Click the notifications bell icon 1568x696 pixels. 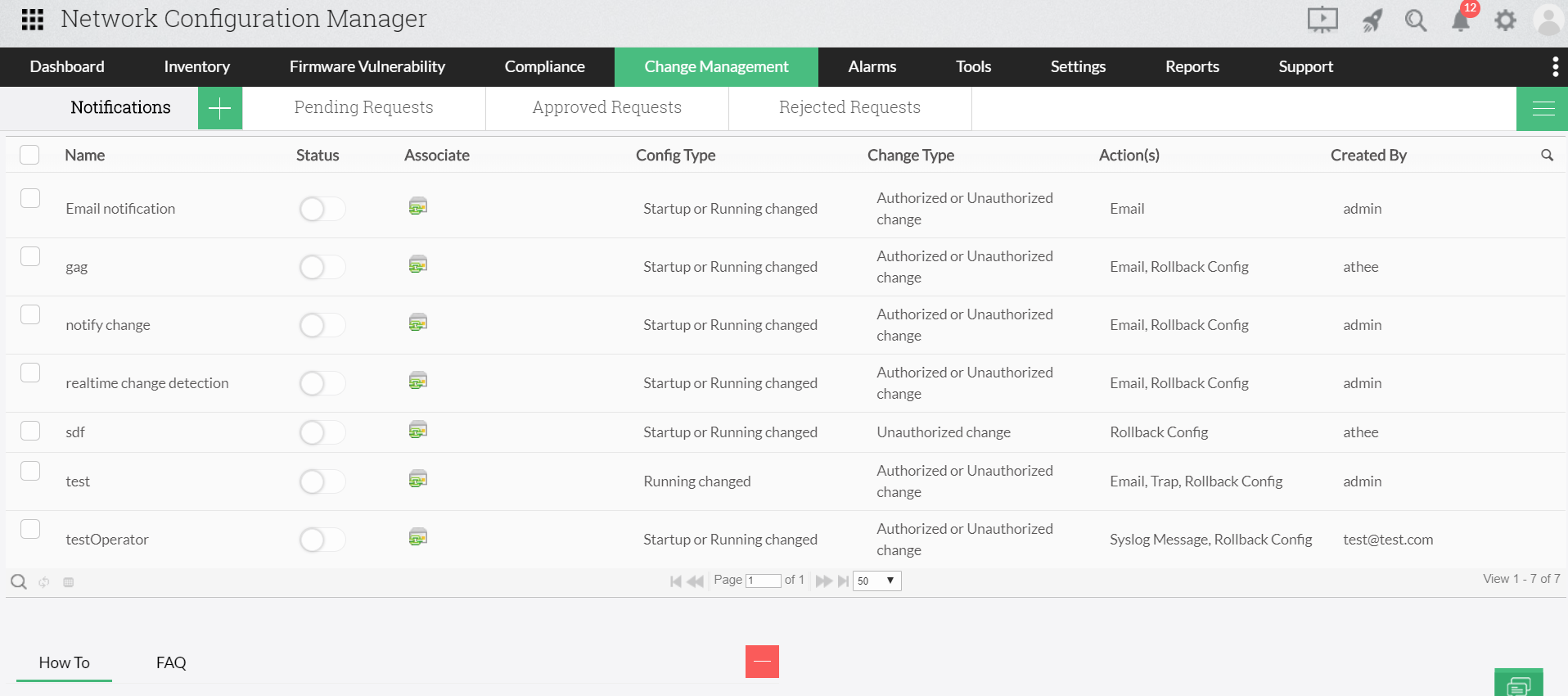pos(1461,20)
